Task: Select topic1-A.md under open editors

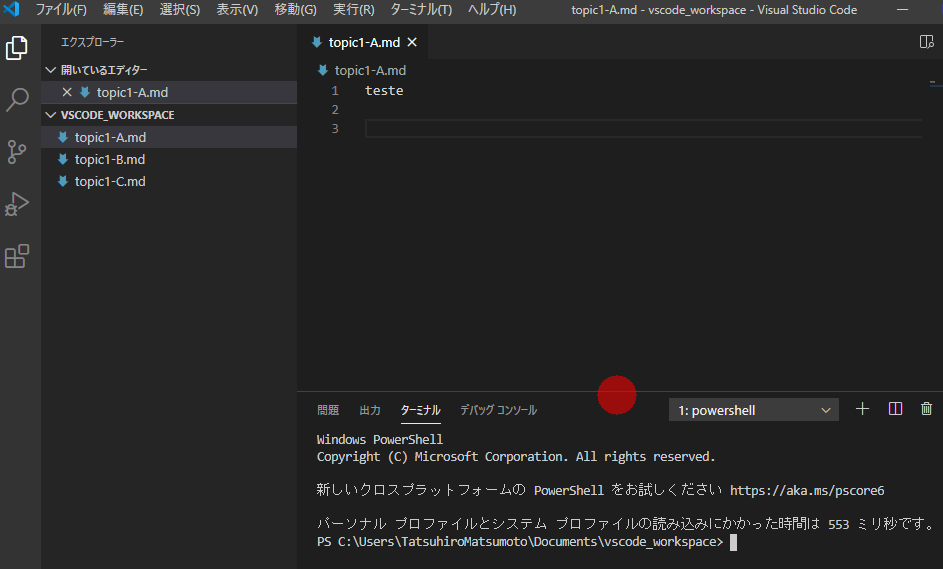Action: tap(169, 92)
